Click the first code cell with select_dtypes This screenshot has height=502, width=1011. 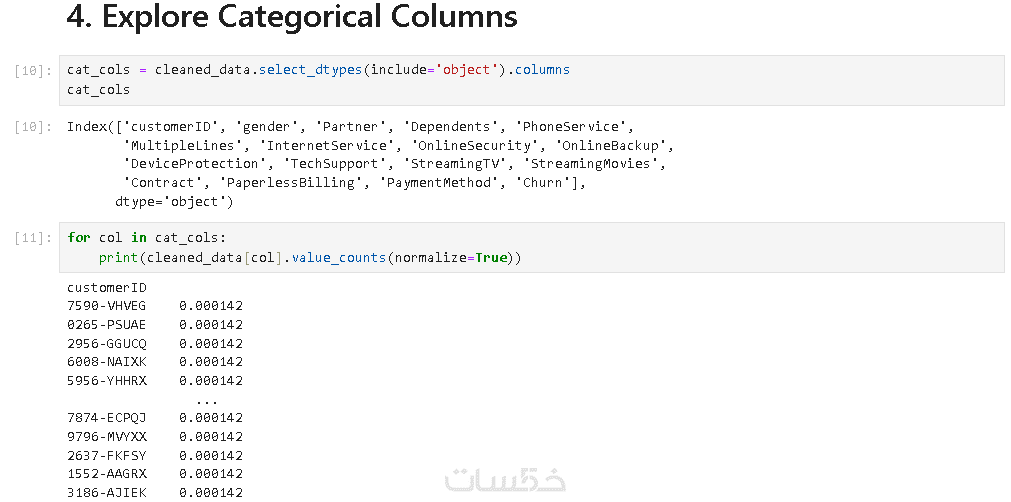coord(530,79)
